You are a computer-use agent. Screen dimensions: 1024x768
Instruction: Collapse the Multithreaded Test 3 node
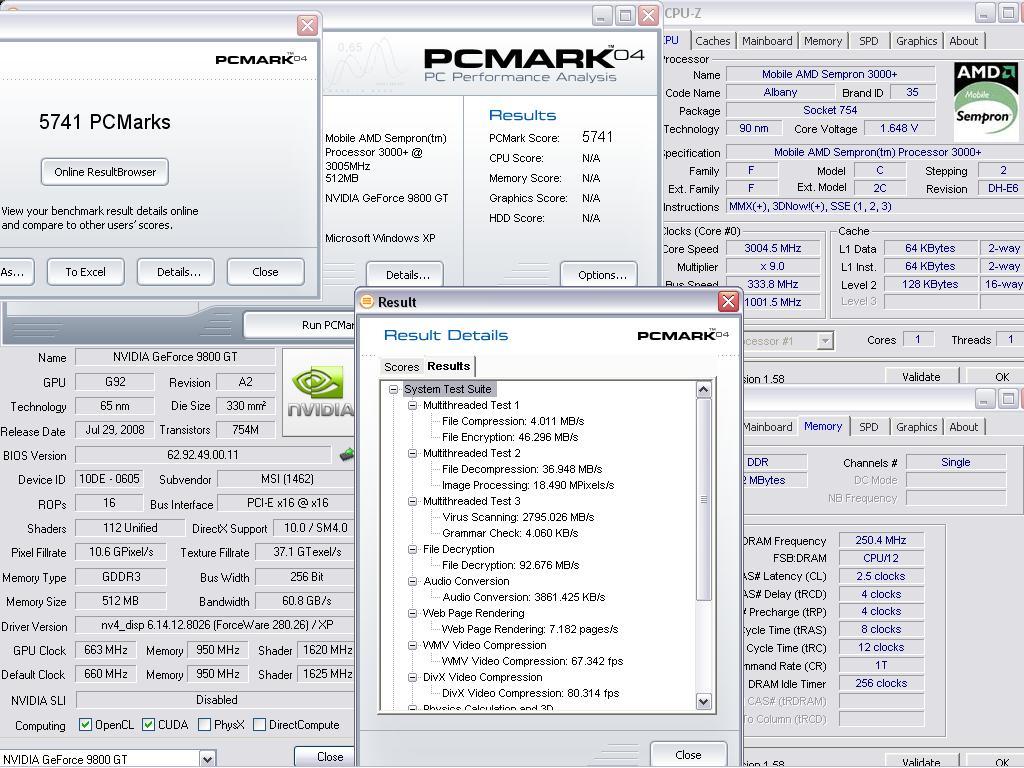(412, 502)
